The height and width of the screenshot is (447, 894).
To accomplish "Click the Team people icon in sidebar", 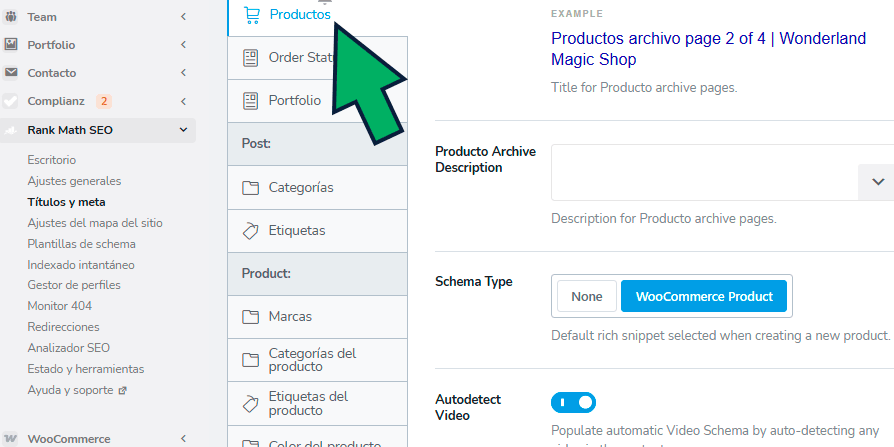I will tap(10, 17).
